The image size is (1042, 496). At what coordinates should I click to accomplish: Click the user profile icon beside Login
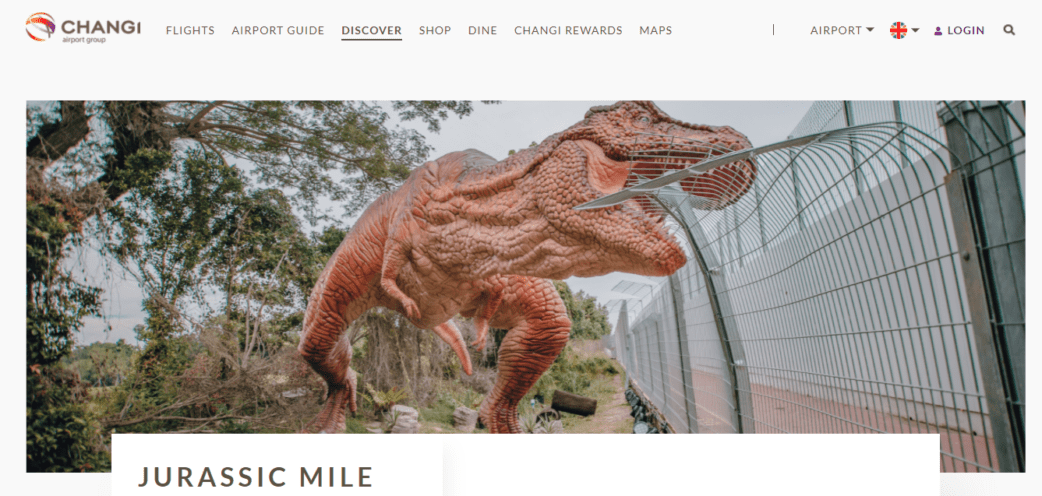938,31
